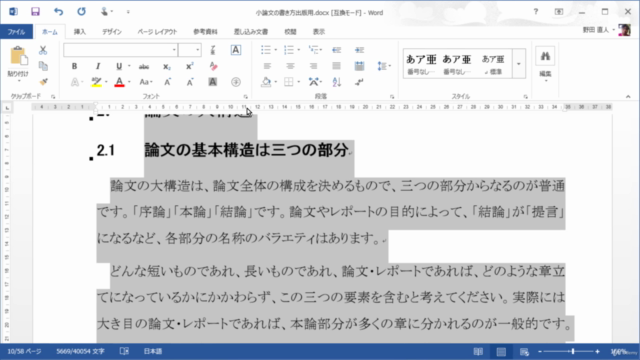
Task: Open line spacing options
Action: 384,66
